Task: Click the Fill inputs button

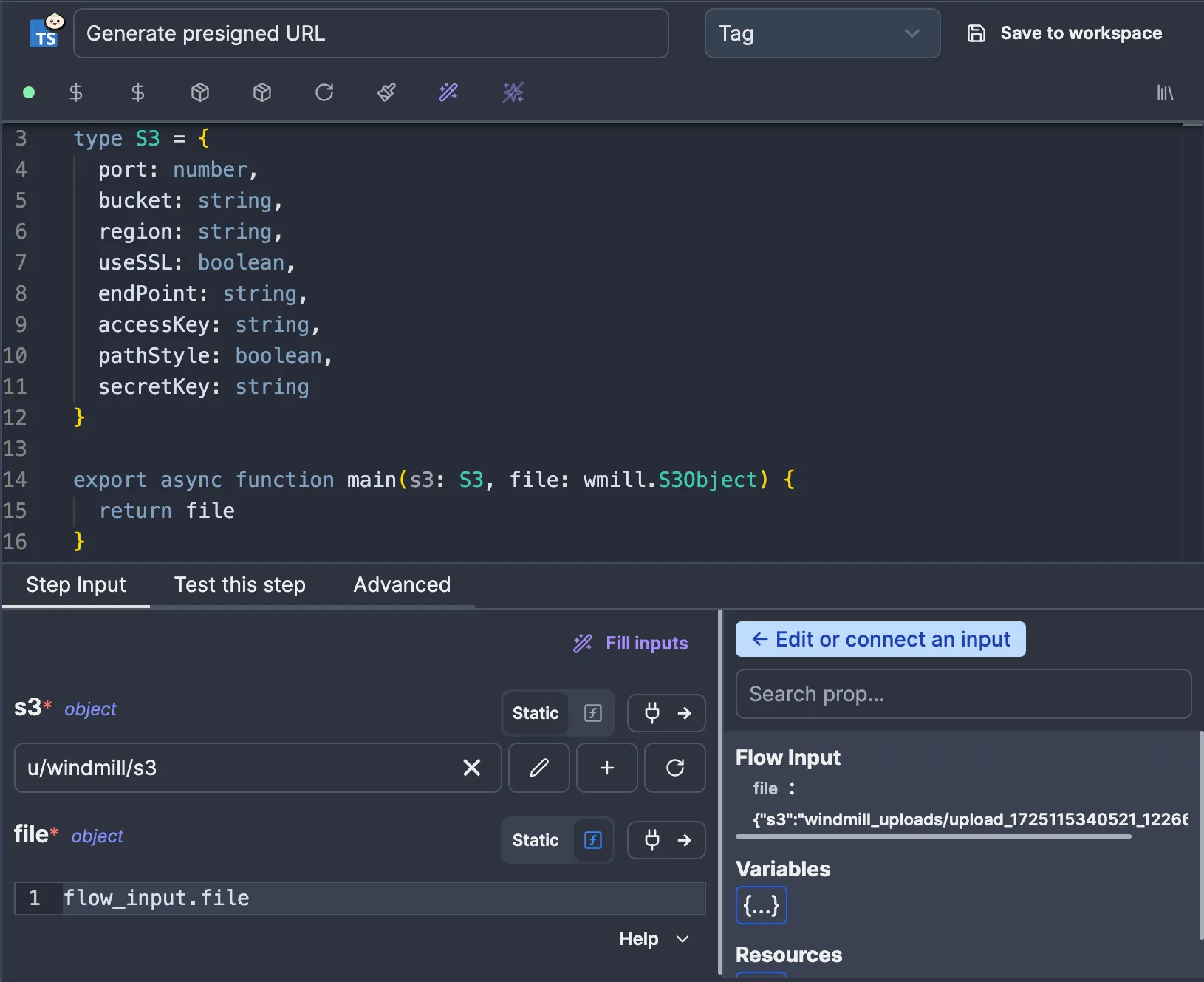Action: point(631,644)
